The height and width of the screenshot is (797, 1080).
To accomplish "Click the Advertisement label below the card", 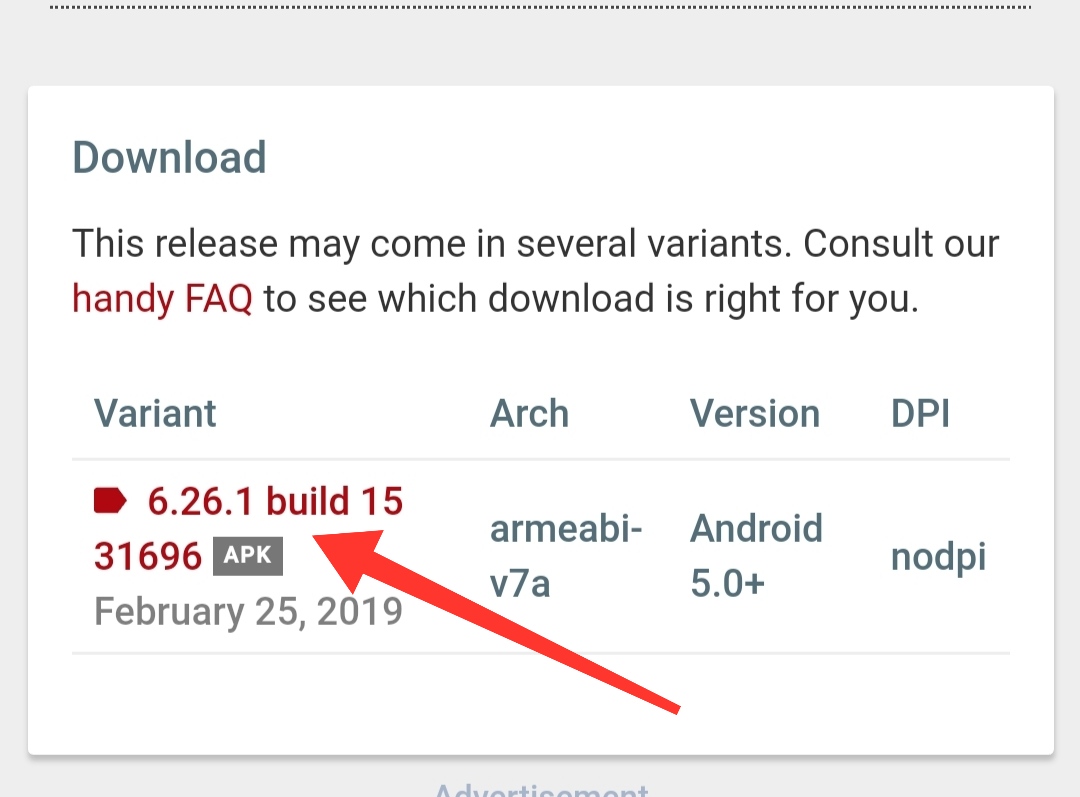I will [541, 790].
